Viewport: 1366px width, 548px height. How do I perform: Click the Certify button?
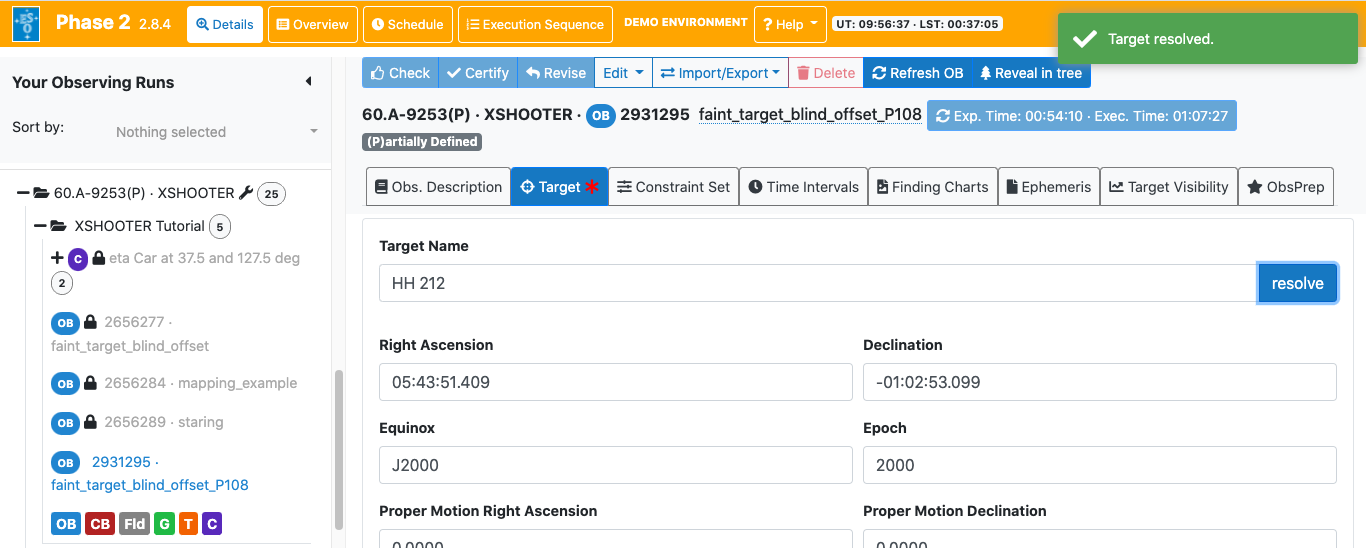[477, 73]
